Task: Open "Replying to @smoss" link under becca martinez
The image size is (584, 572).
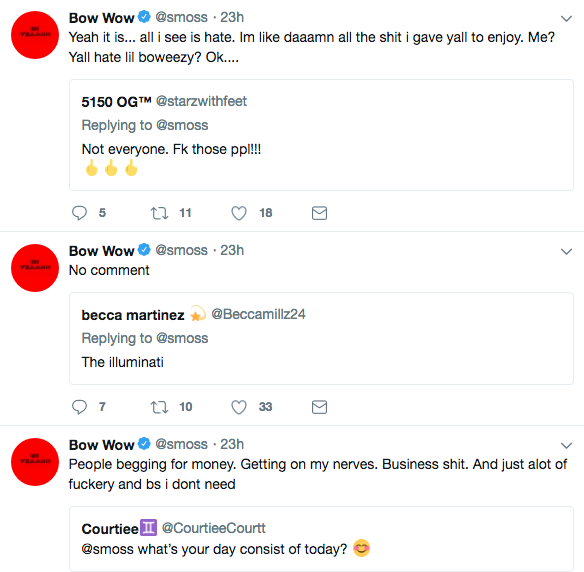Action: click(145, 339)
